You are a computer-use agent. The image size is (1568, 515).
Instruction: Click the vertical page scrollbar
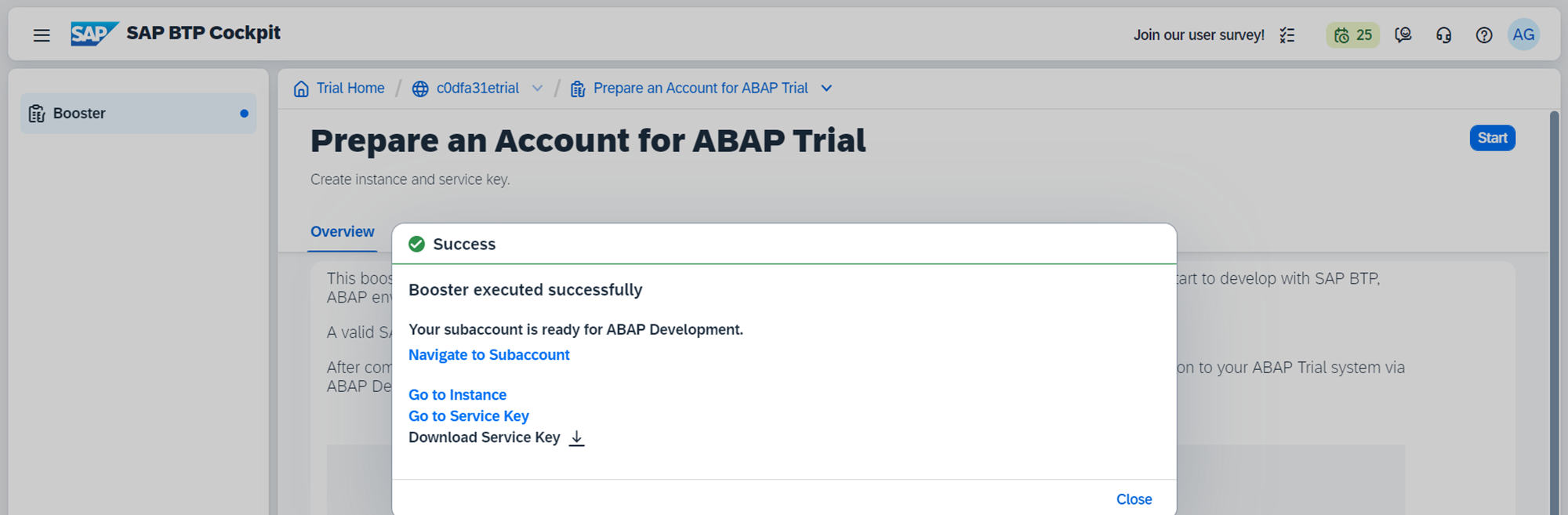click(x=1554, y=314)
